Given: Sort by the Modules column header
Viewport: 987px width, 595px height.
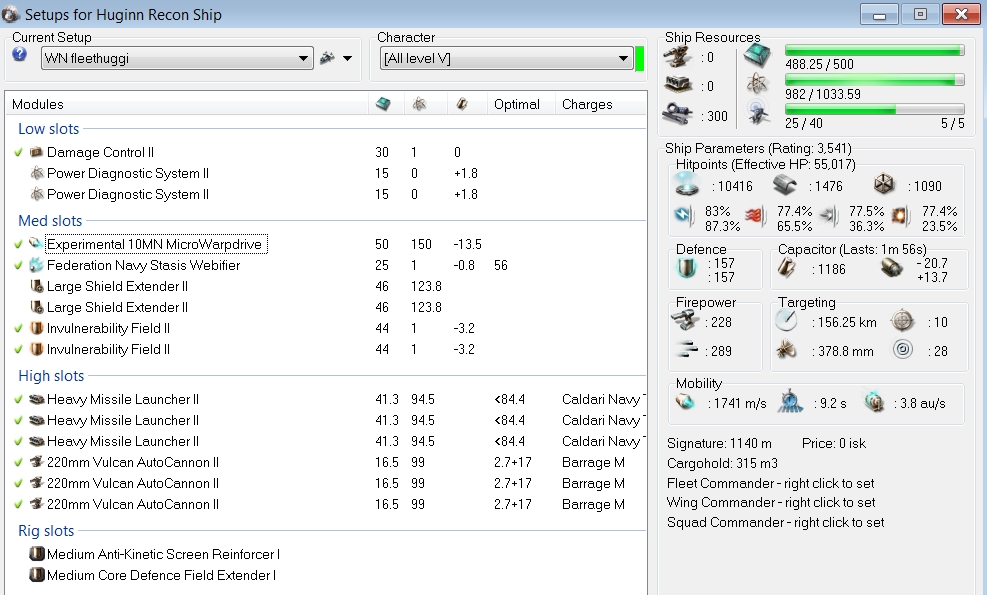Looking at the screenshot, I should (38, 105).
